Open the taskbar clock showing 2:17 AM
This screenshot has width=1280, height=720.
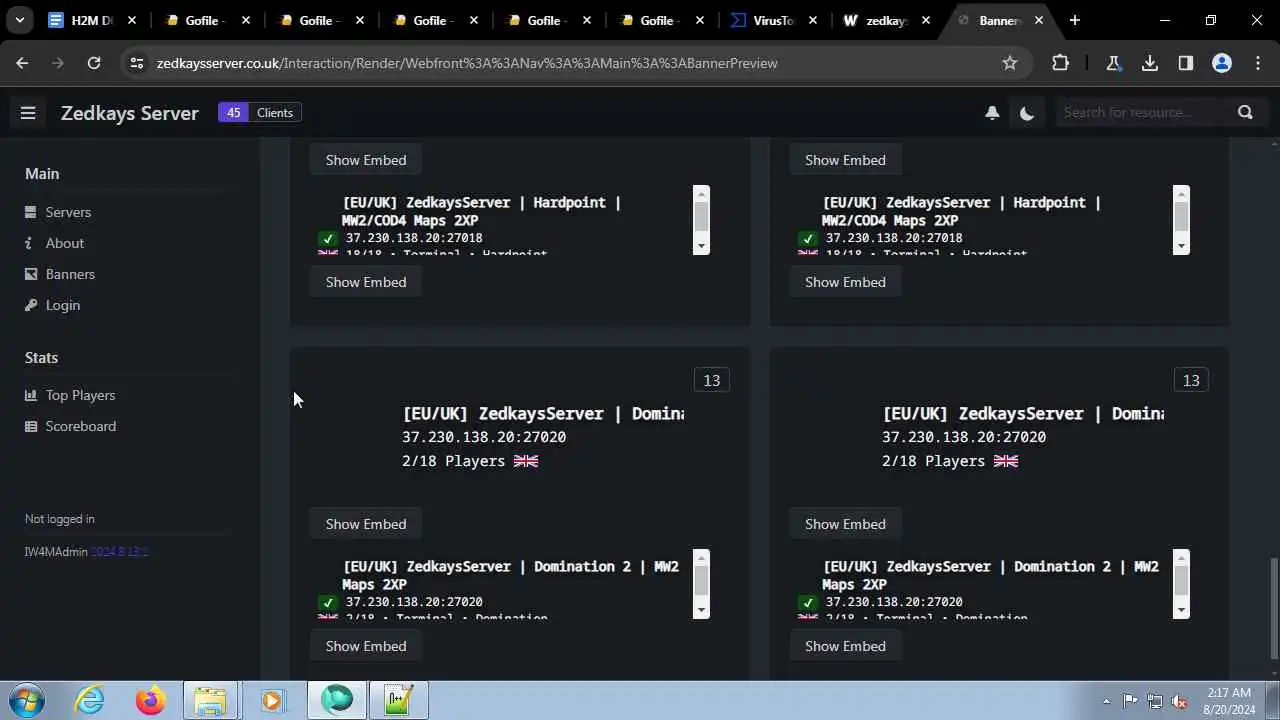point(1229,701)
